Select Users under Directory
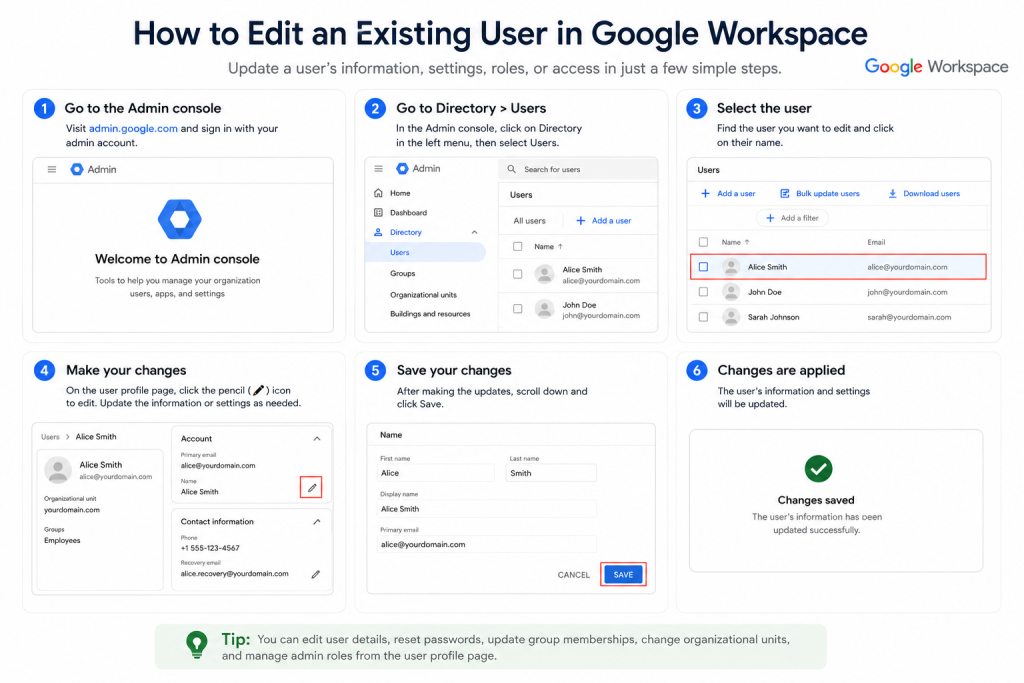 coord(425,253)
